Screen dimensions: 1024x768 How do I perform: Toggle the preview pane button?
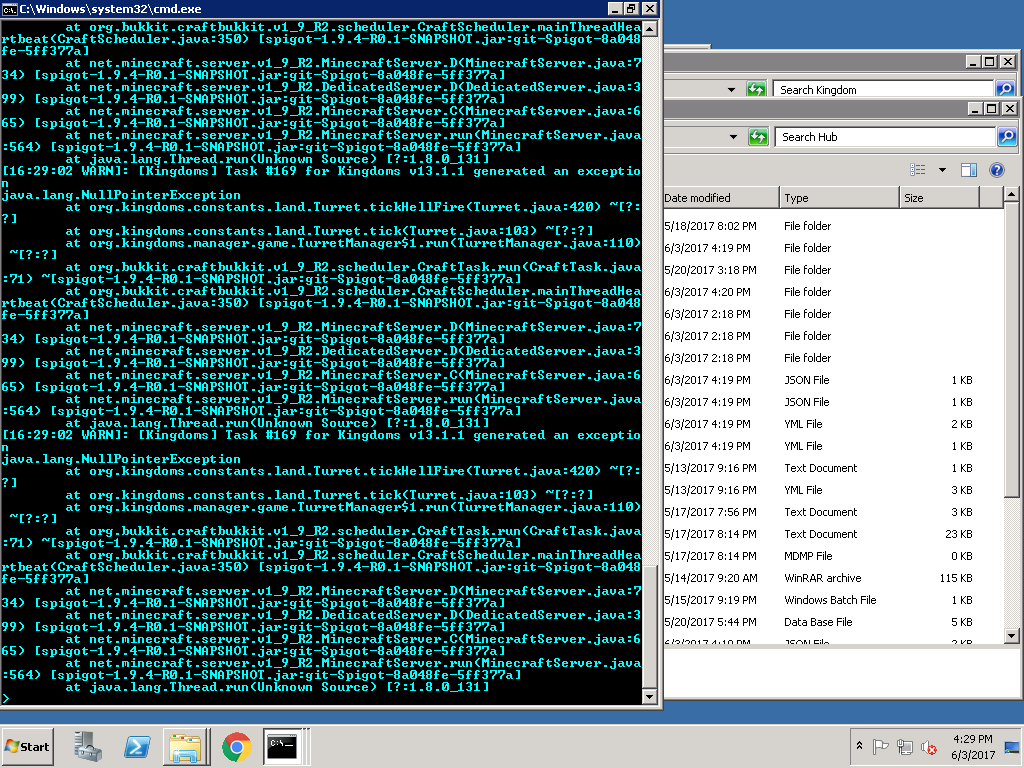coord(968,170)
